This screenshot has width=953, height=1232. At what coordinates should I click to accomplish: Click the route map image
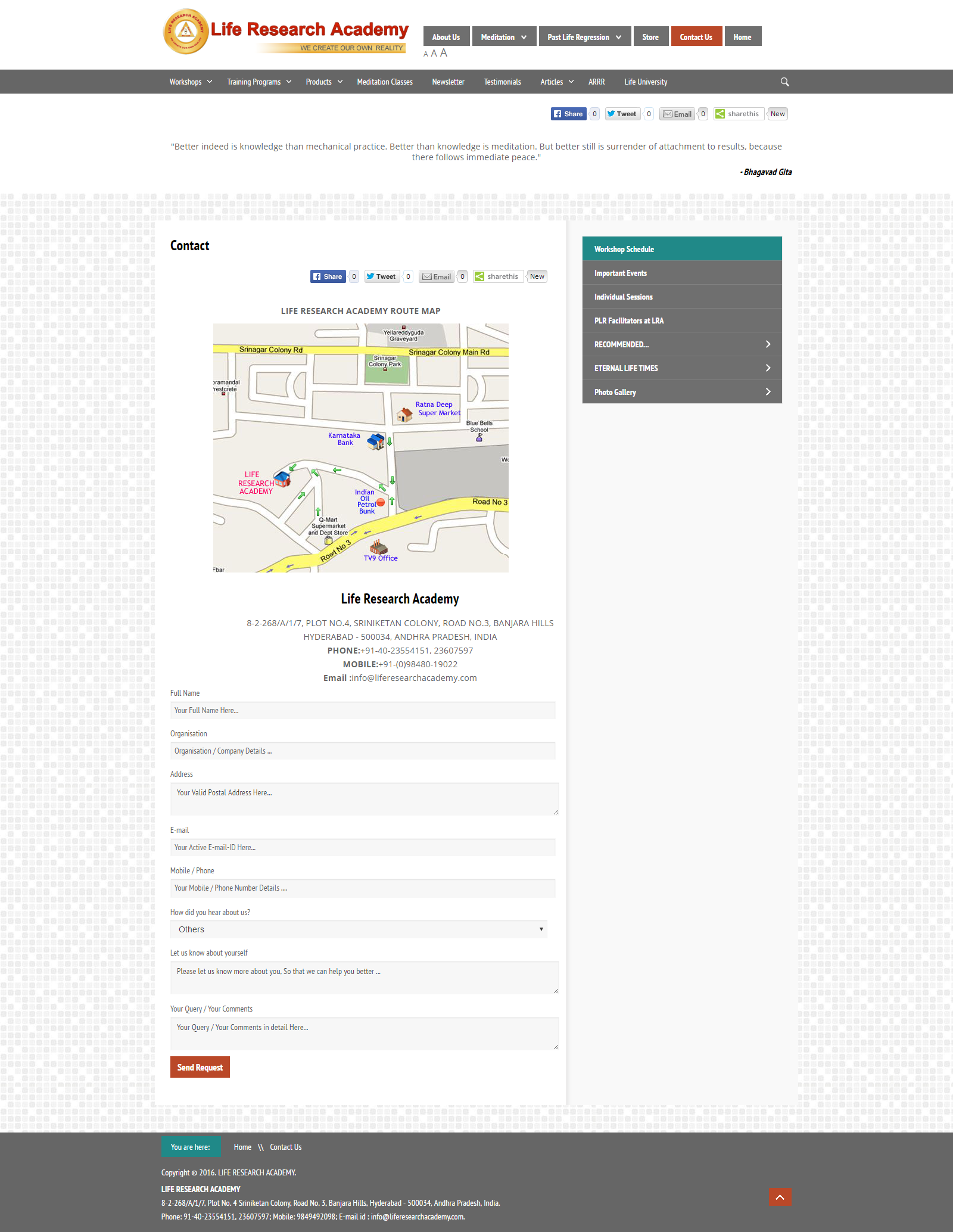(361, 448)
